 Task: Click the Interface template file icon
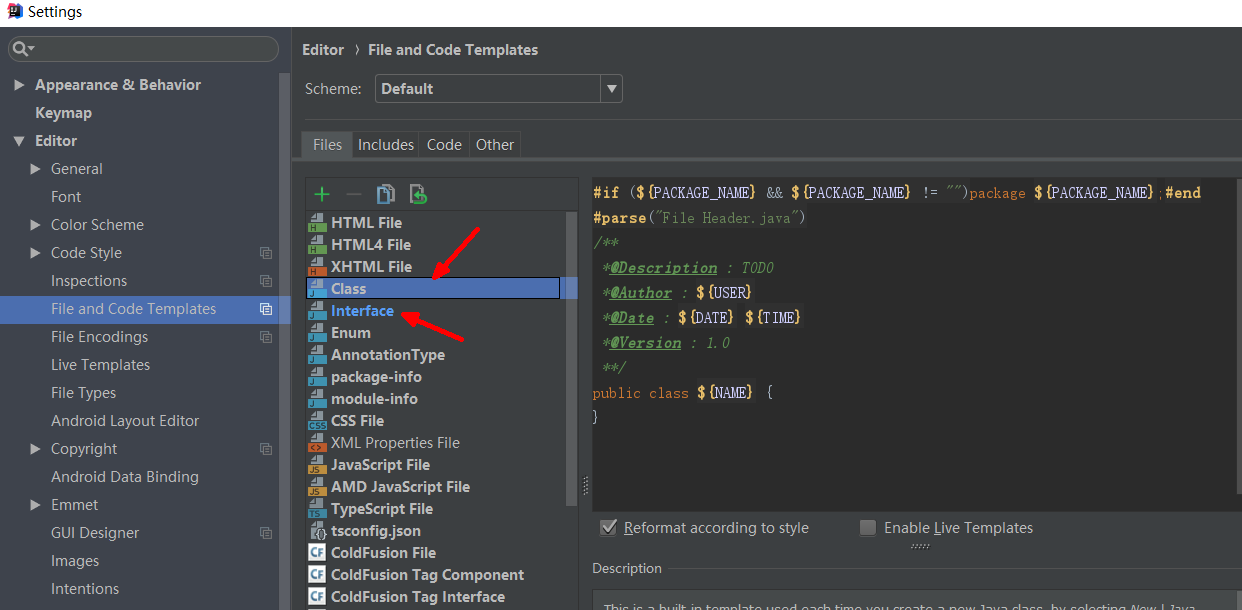(317, 311)
